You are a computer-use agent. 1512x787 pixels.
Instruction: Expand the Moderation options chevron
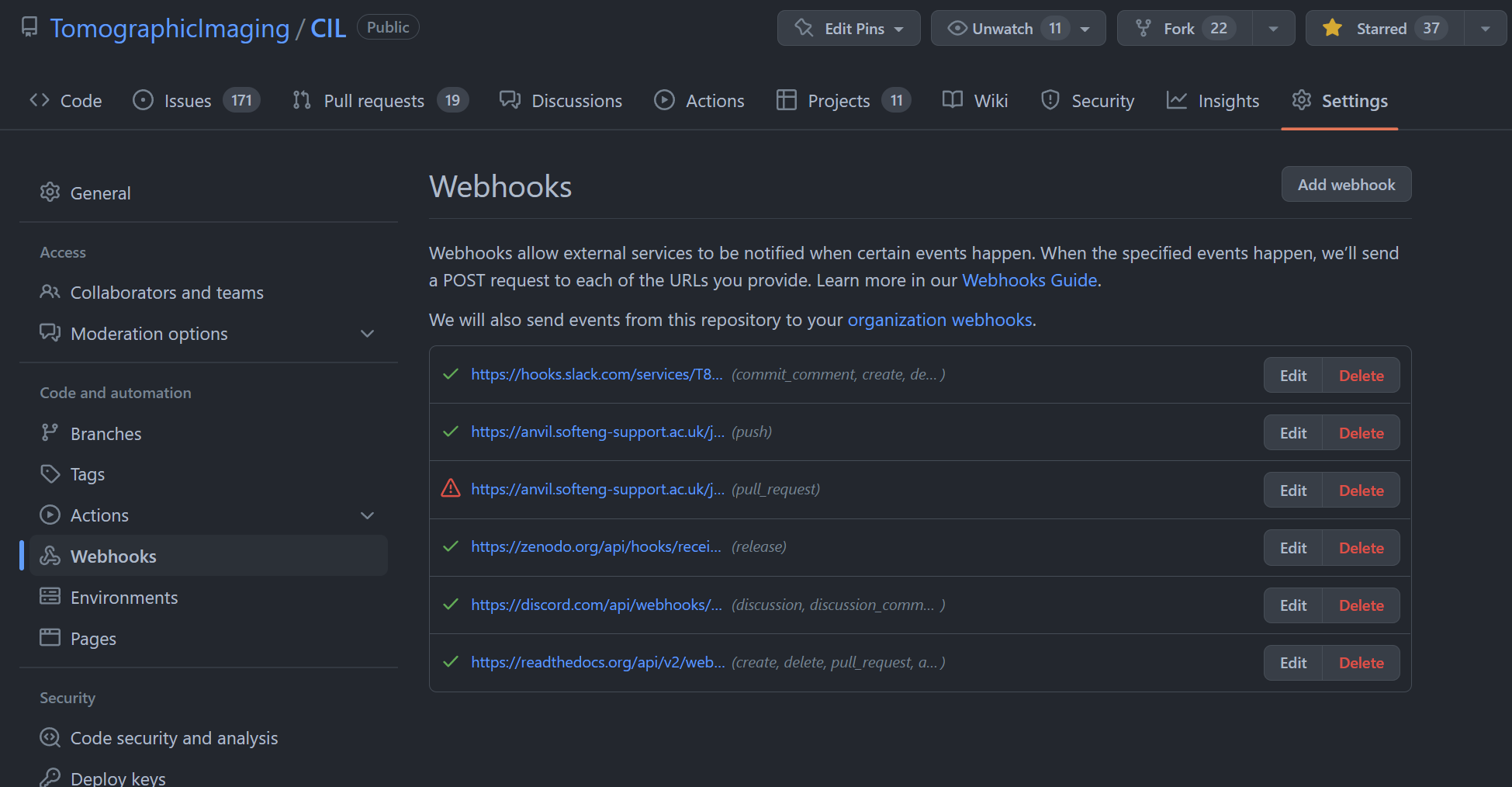tap(367, 333)
